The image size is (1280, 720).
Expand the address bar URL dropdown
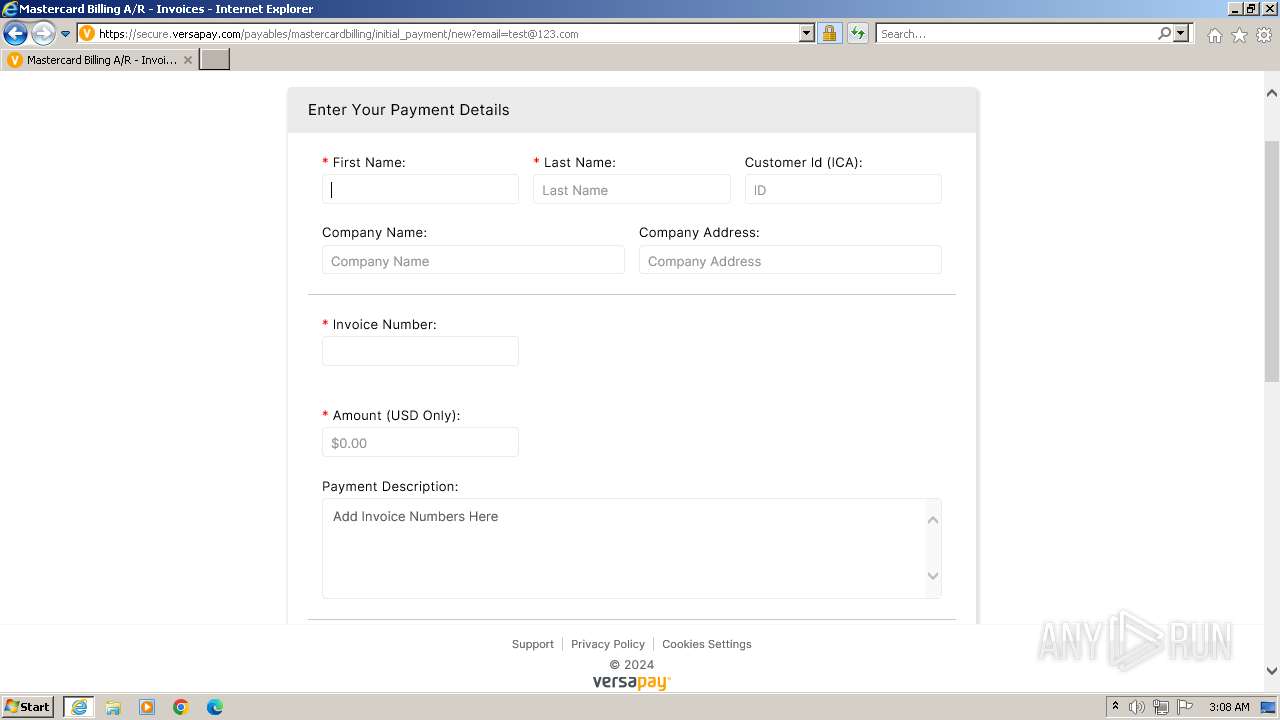tap(807, 34)
